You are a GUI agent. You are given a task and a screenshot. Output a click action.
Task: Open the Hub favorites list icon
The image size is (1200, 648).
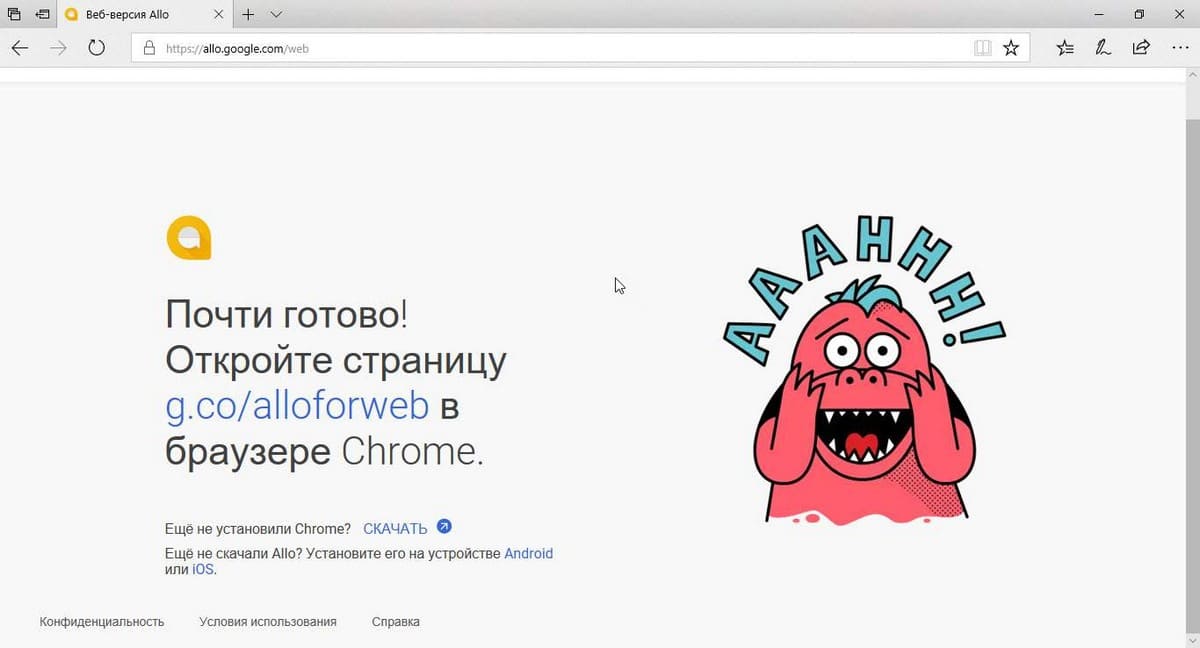click(1065, 47)
